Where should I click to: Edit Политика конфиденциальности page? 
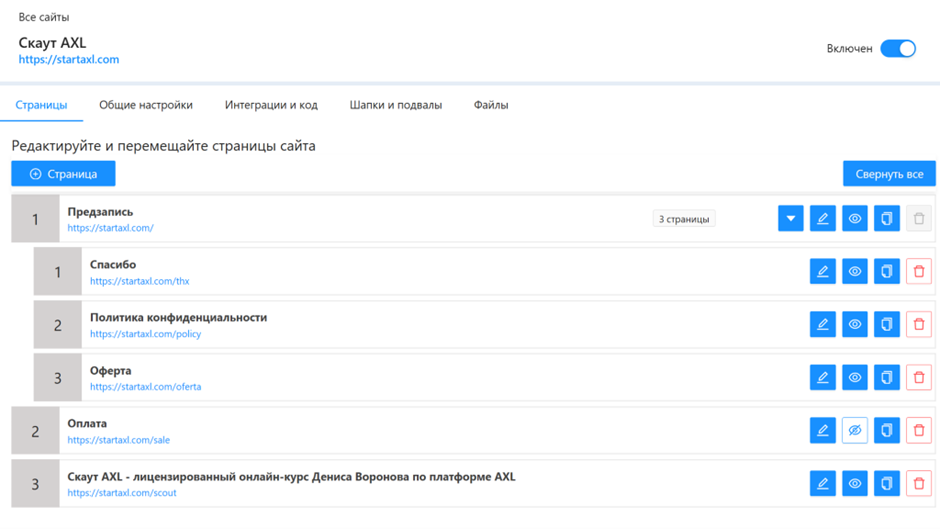pos(822,324)
